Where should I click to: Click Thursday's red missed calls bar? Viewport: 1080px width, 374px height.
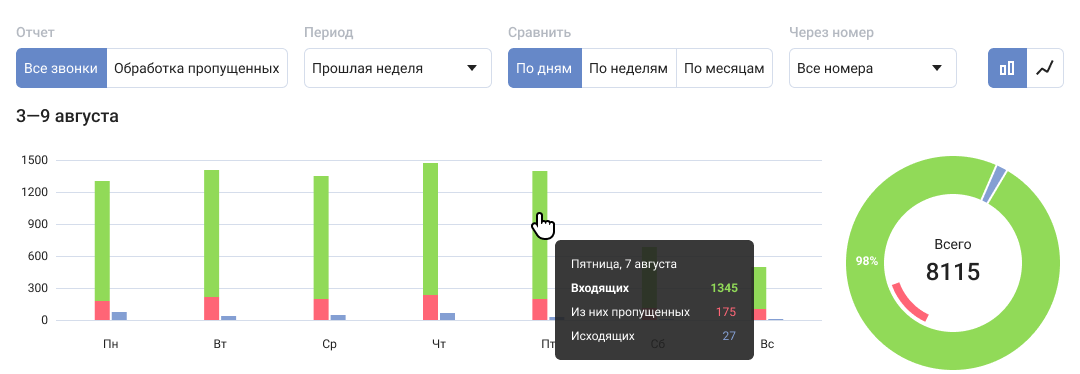point(430,308)
